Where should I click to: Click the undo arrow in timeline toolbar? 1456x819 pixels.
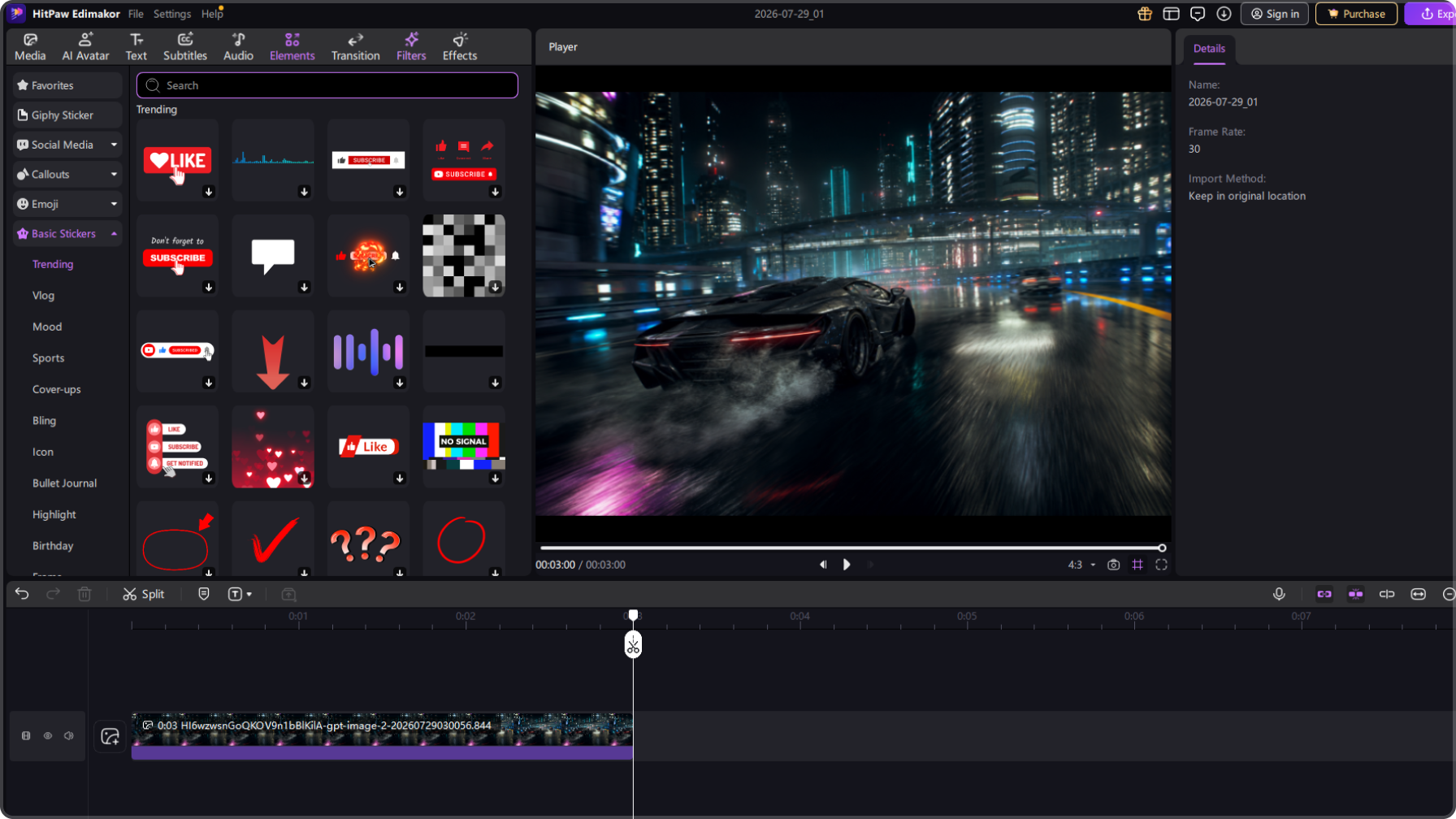coord(22,594)
